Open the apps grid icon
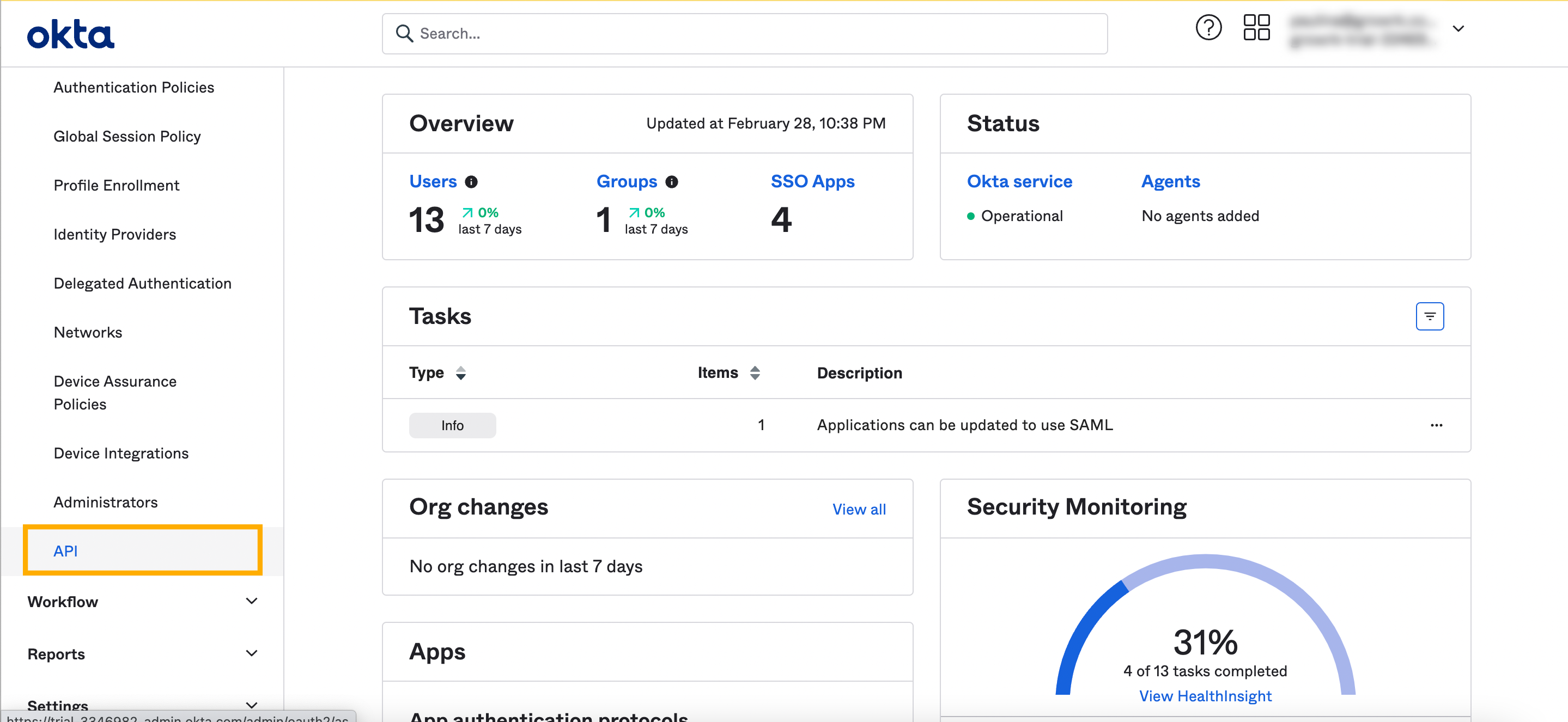 (1256, 28)
